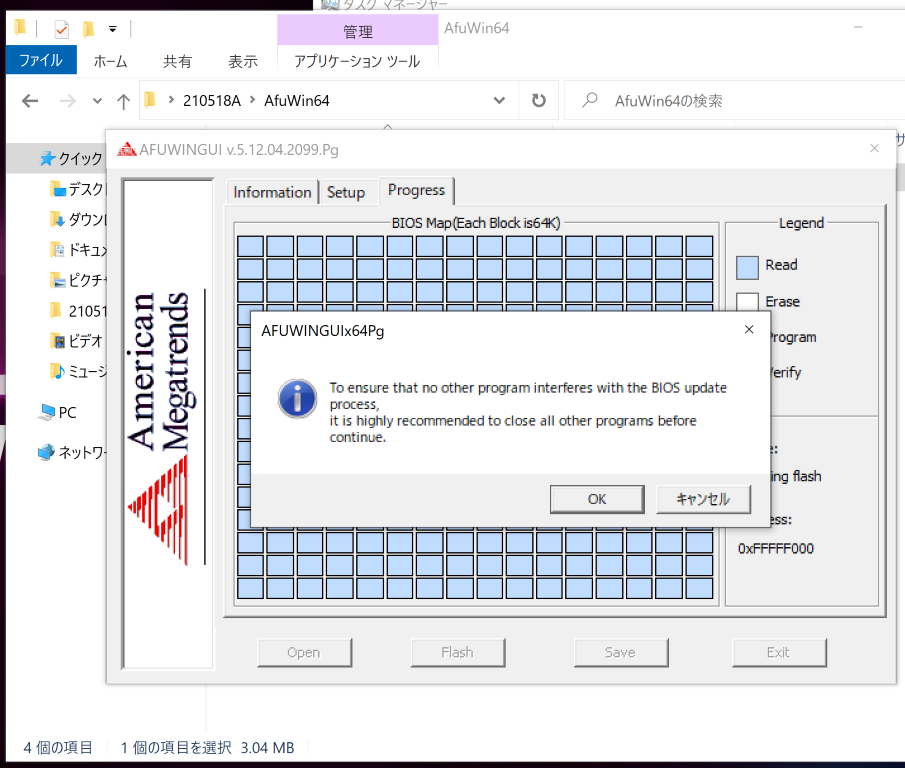The width and height of the screenshot is (905, 768).
Task: Close the AFUWINGUI window
Action: (x=874, y=148)
